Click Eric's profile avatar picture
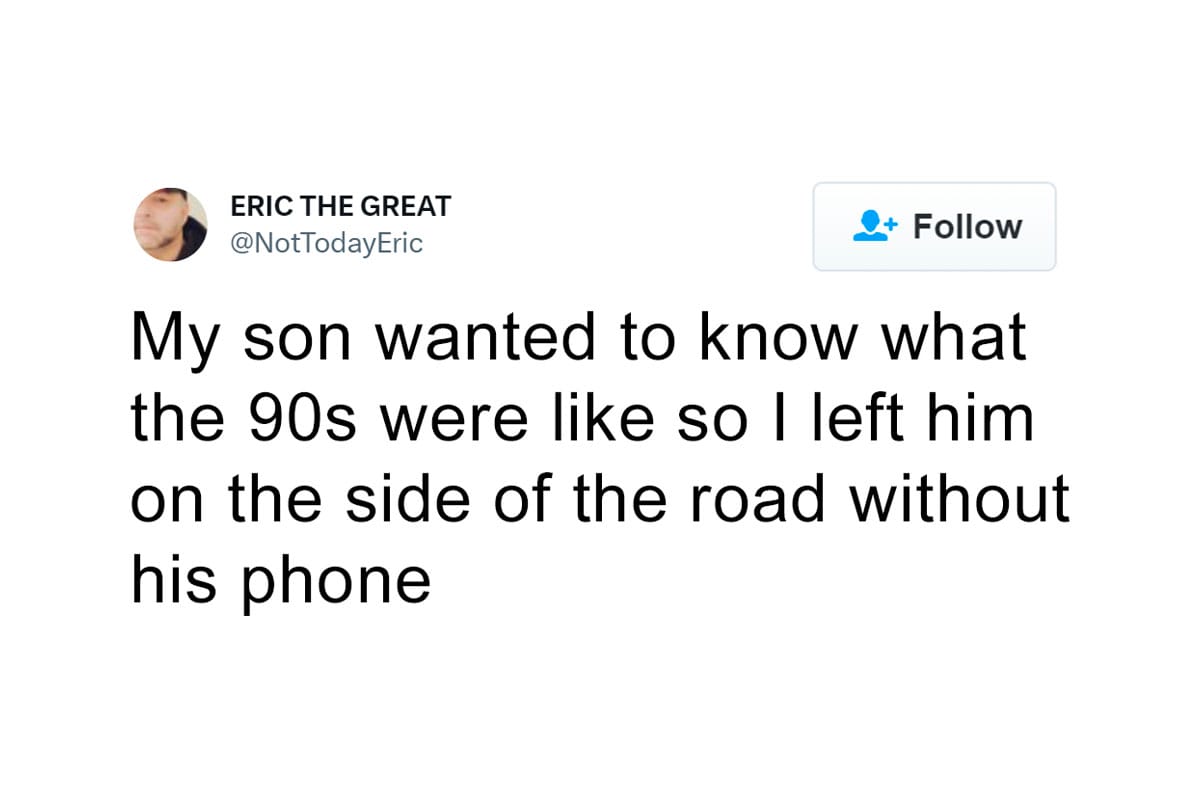The image size is (1200, 800). [171, 225]
